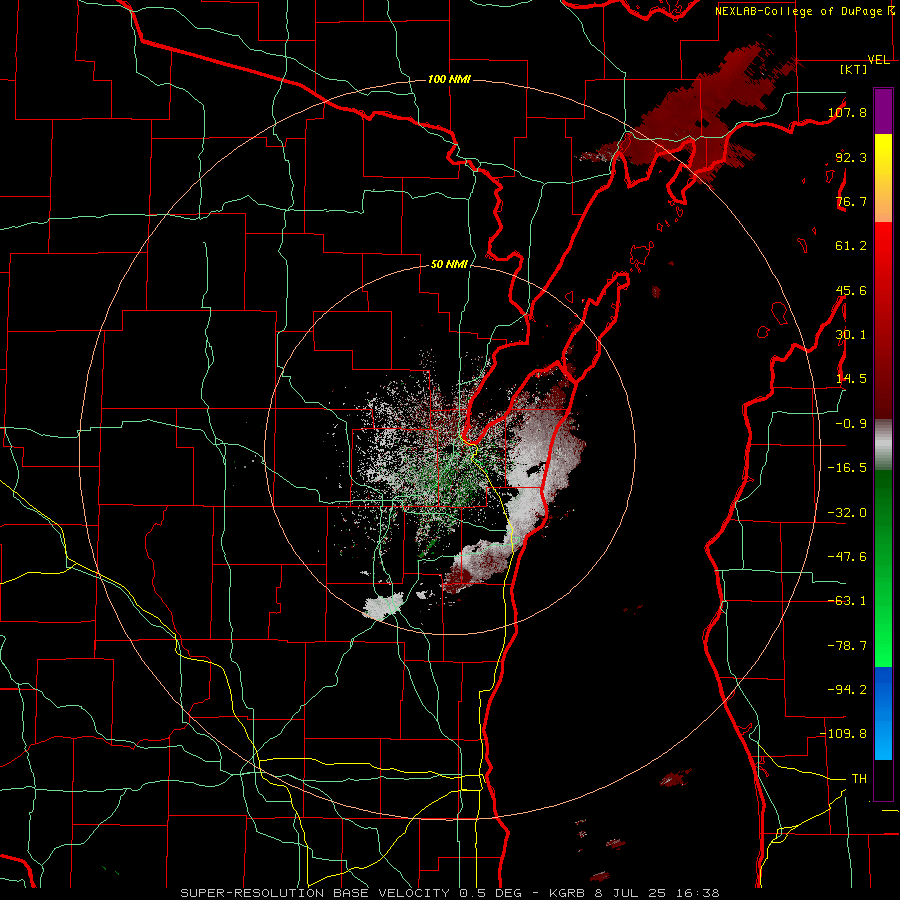Screen dimensions: 900x900
Task: Click the NEXLAB-College of DuPage label
Action: click(x=799, y=11)
